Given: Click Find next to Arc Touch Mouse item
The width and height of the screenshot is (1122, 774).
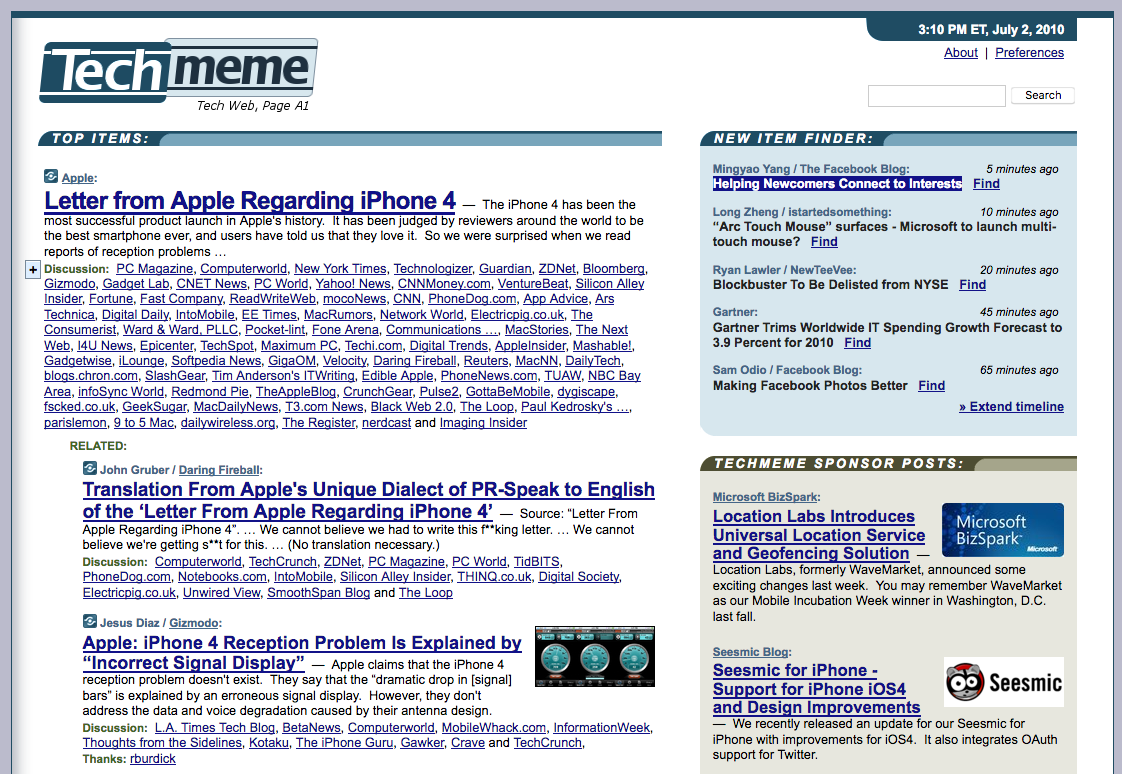Looking at the screenshot, I should [824, 242].
